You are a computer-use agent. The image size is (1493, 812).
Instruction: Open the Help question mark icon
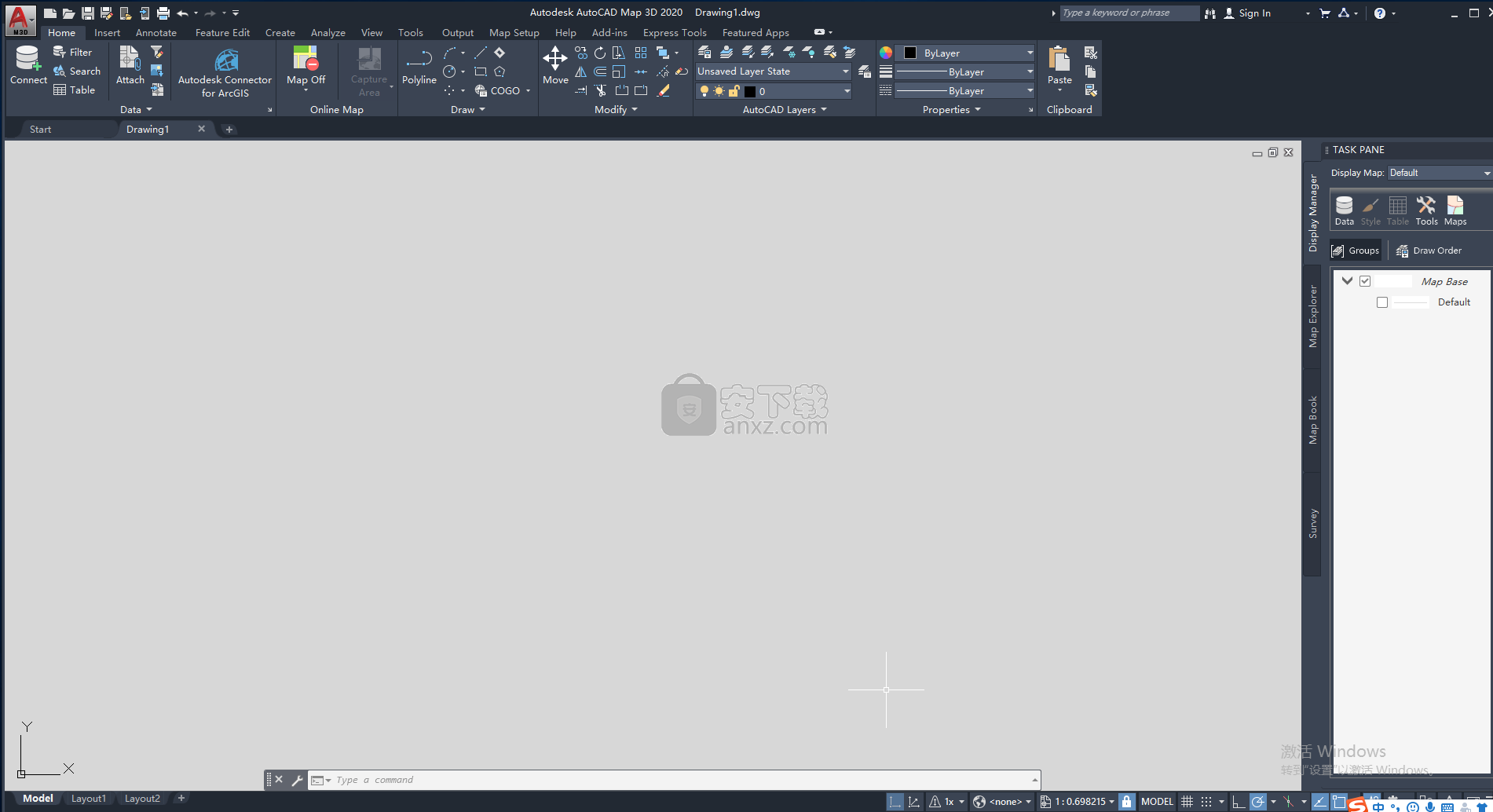point(1380,13)
